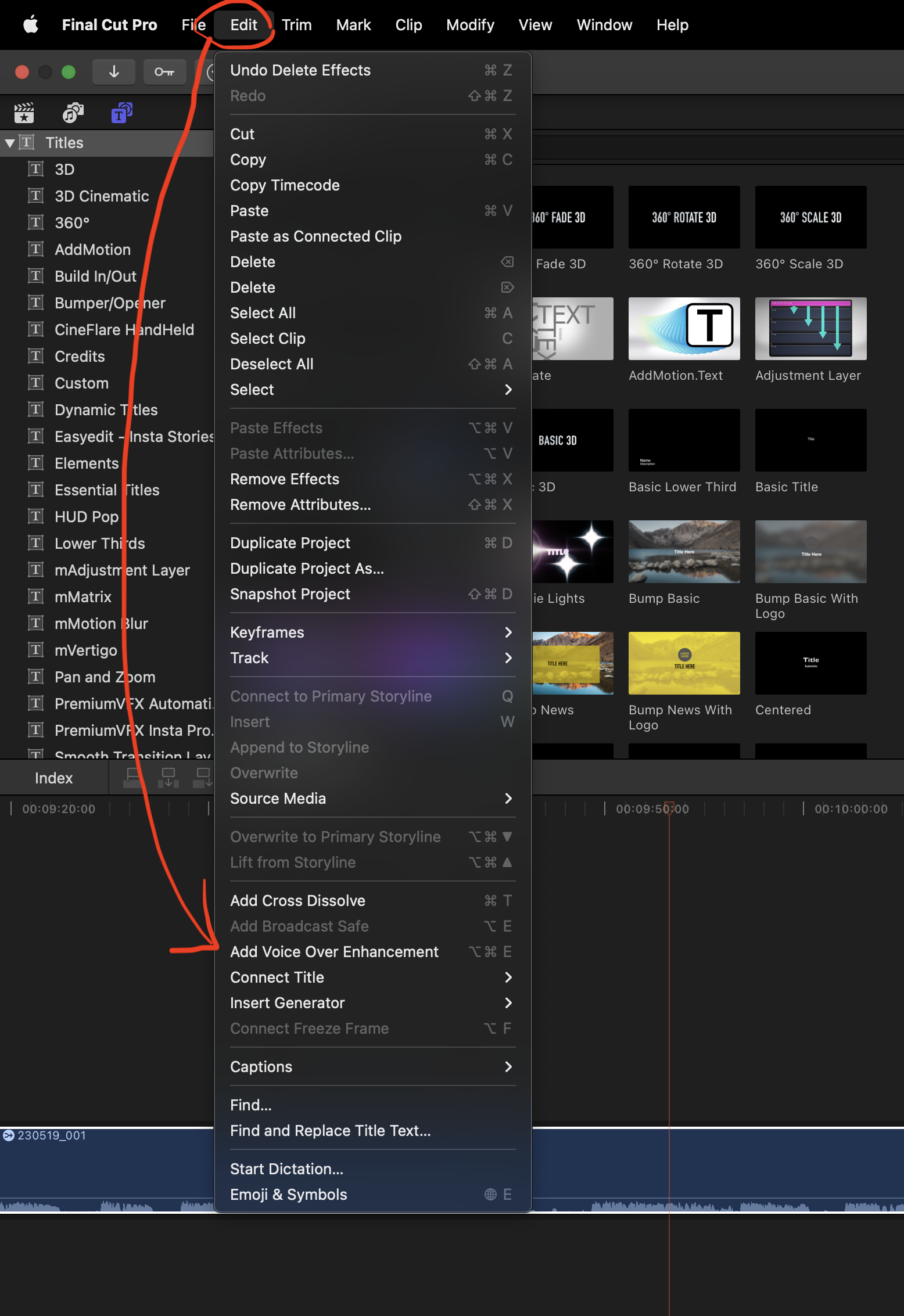Click the Import Media arrow button

tap(114, 71)
